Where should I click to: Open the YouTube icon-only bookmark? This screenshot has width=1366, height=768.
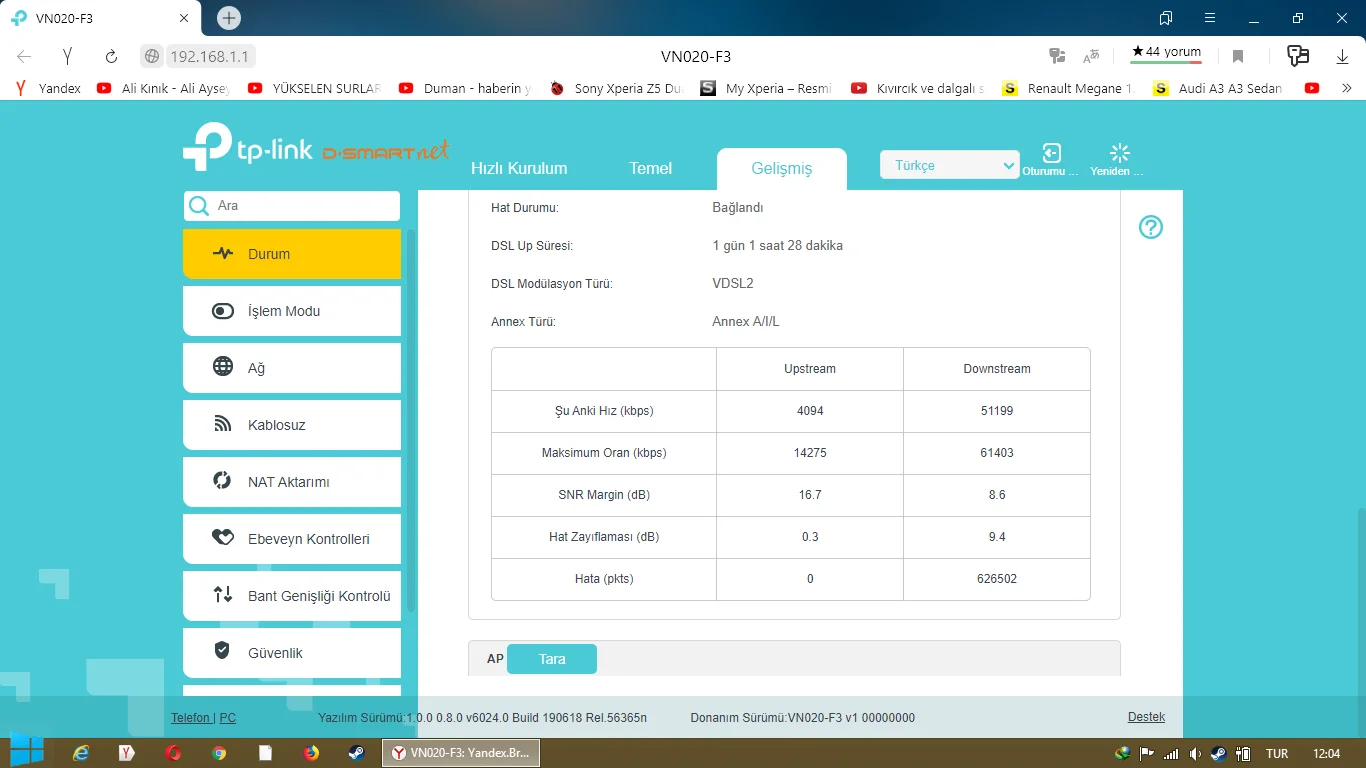(1312, 88)
